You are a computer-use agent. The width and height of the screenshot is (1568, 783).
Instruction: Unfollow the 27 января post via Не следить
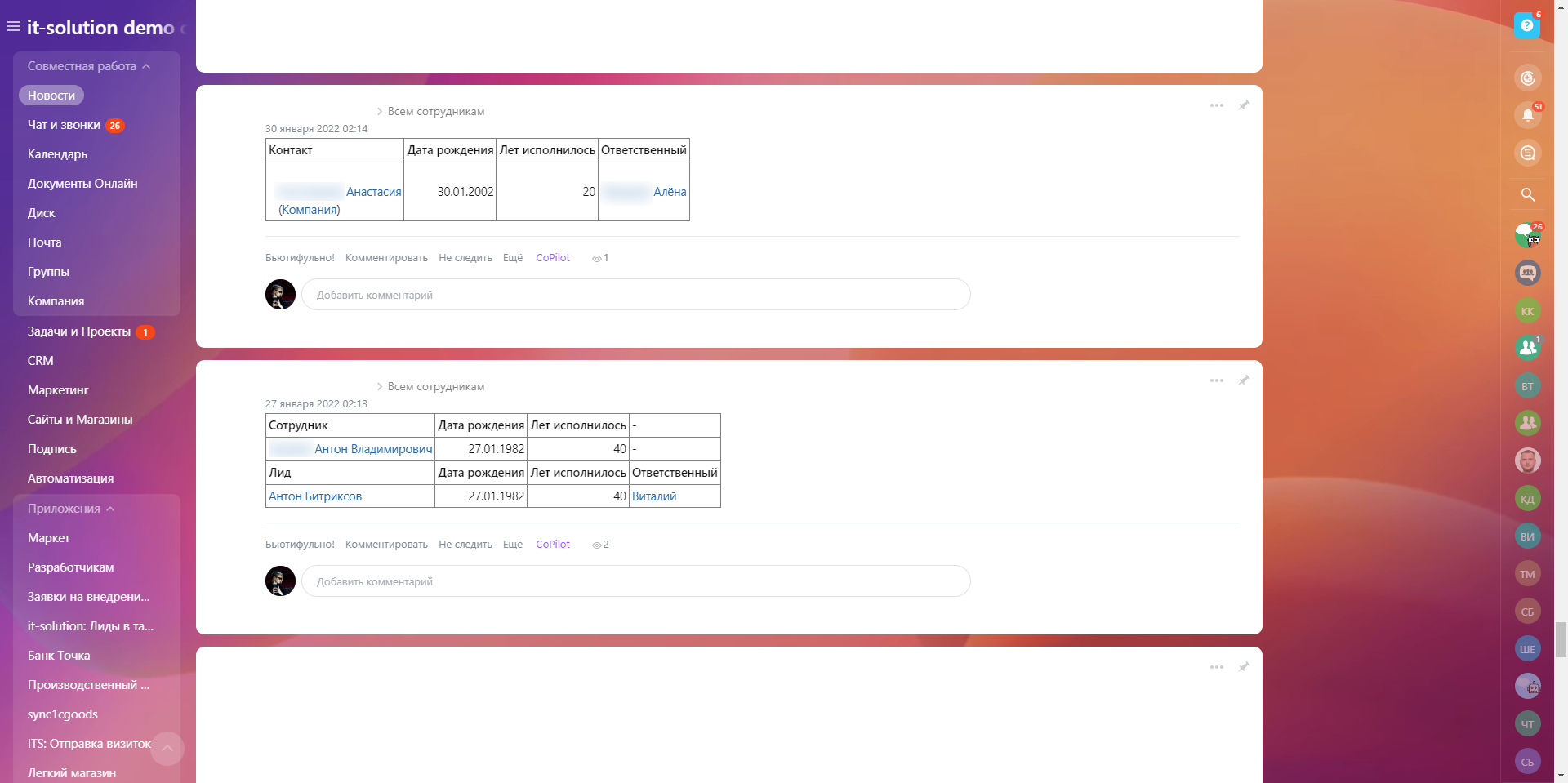(x=465, y=545)
